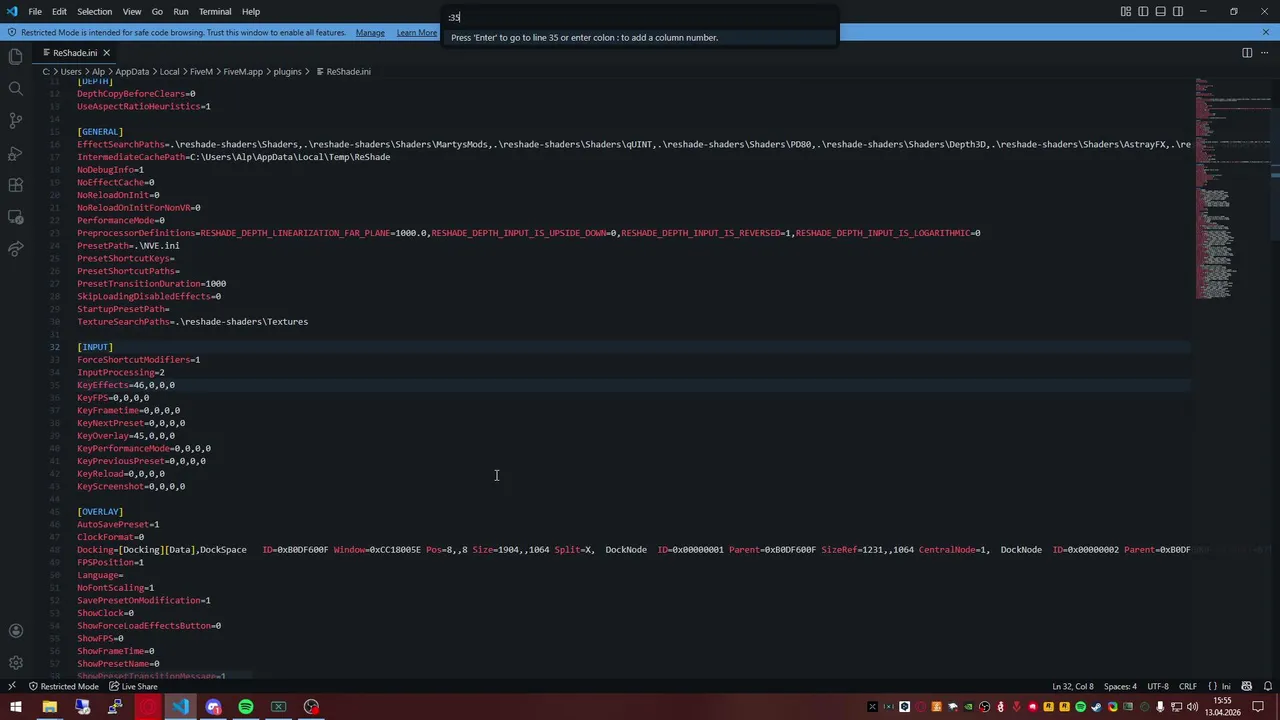Open the editor More Actions ellipsis
1280x720 pixels.
tap(1265, 53)
